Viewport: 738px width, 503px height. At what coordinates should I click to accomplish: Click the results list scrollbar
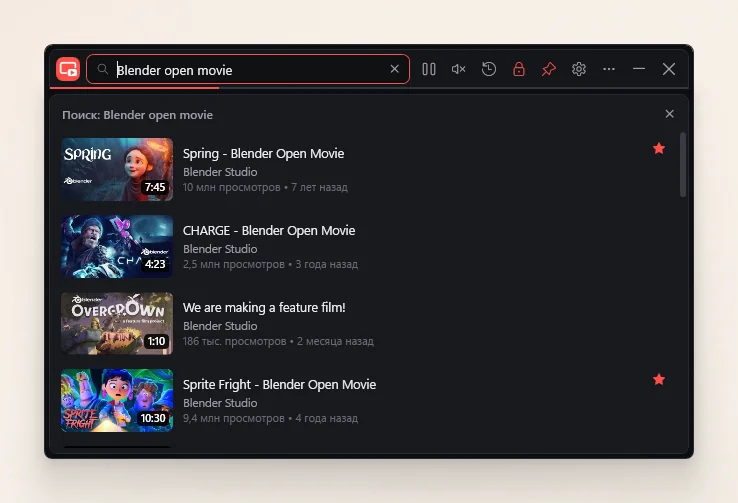pyautogui.click(x=683, y=165)
